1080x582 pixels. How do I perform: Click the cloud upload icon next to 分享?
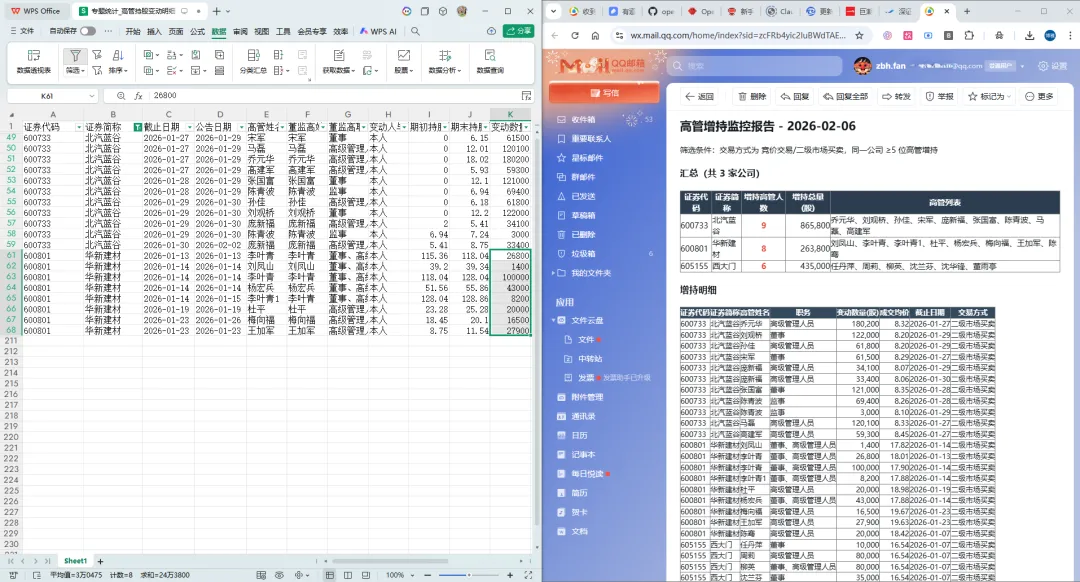(491, 31)
